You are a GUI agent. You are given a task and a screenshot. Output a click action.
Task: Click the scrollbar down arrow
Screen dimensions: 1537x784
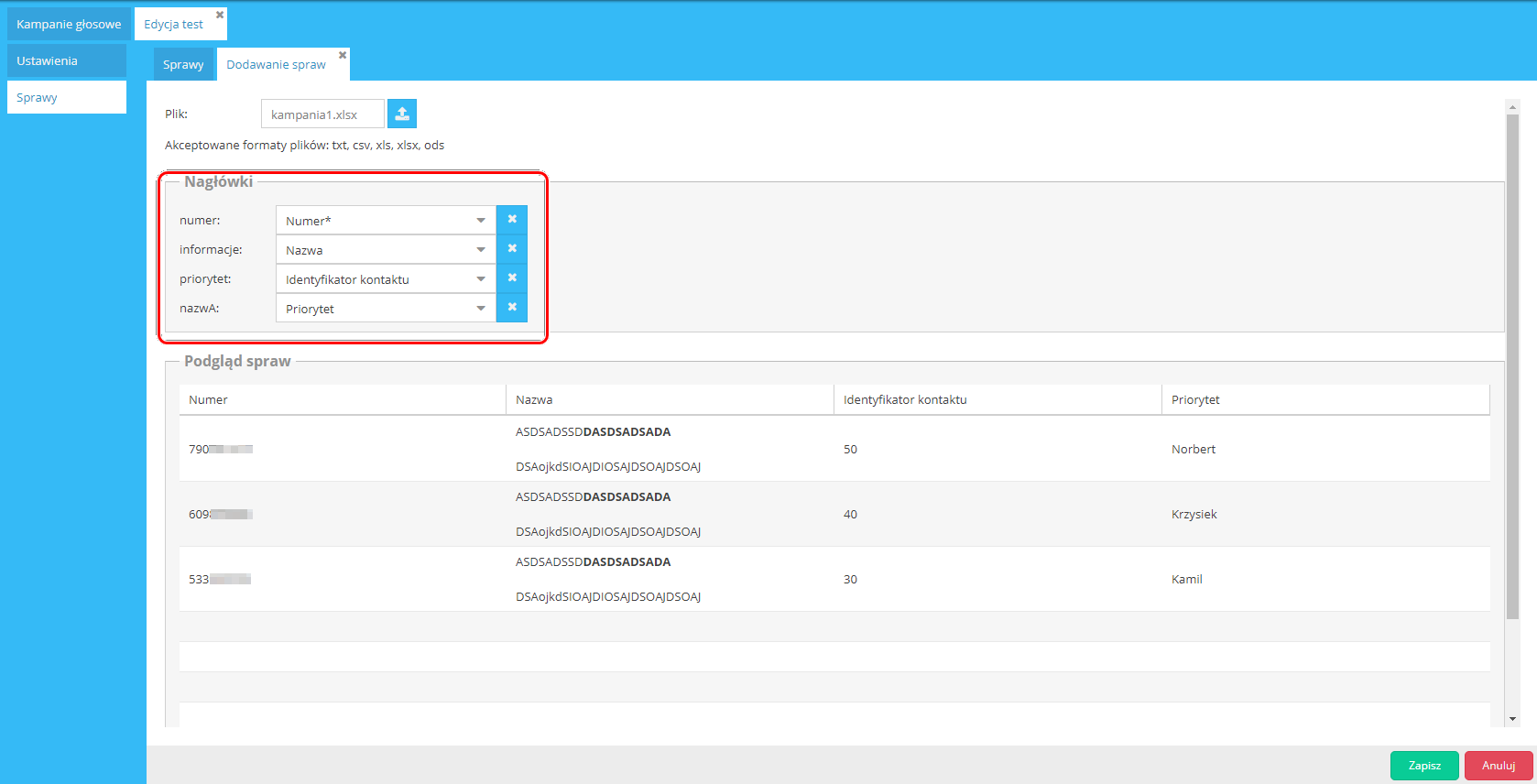(x=1513, y=719)
